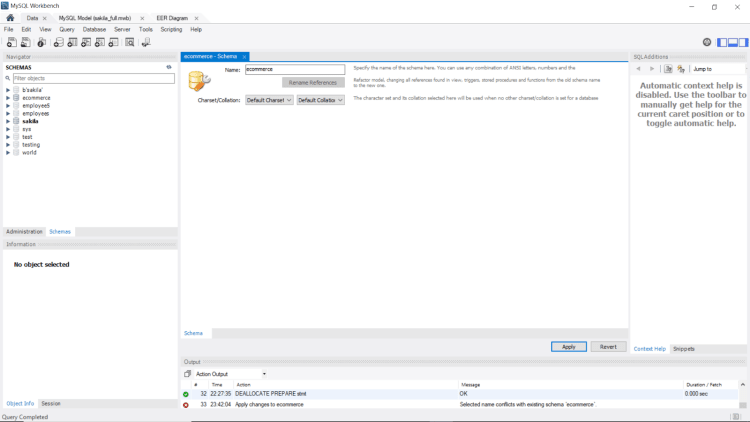
Task: Click the schema Name input field
Action: (x=295, y=69)
